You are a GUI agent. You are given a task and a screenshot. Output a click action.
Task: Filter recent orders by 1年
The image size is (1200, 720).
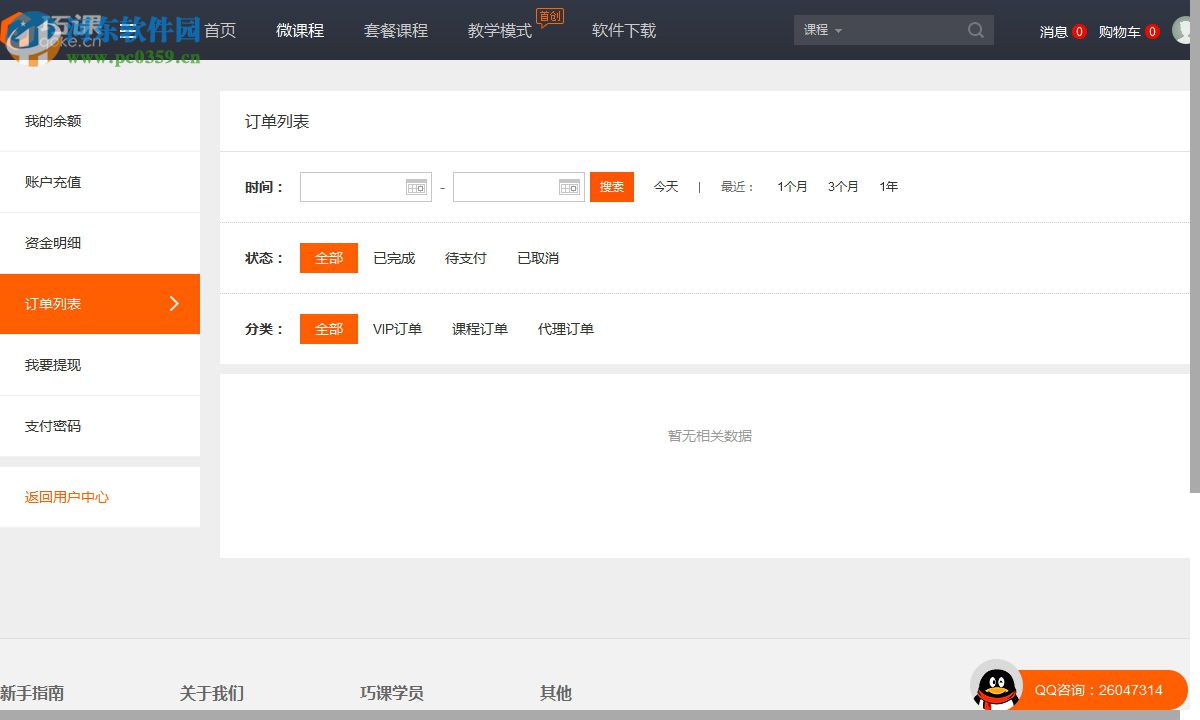click(888, 186)
